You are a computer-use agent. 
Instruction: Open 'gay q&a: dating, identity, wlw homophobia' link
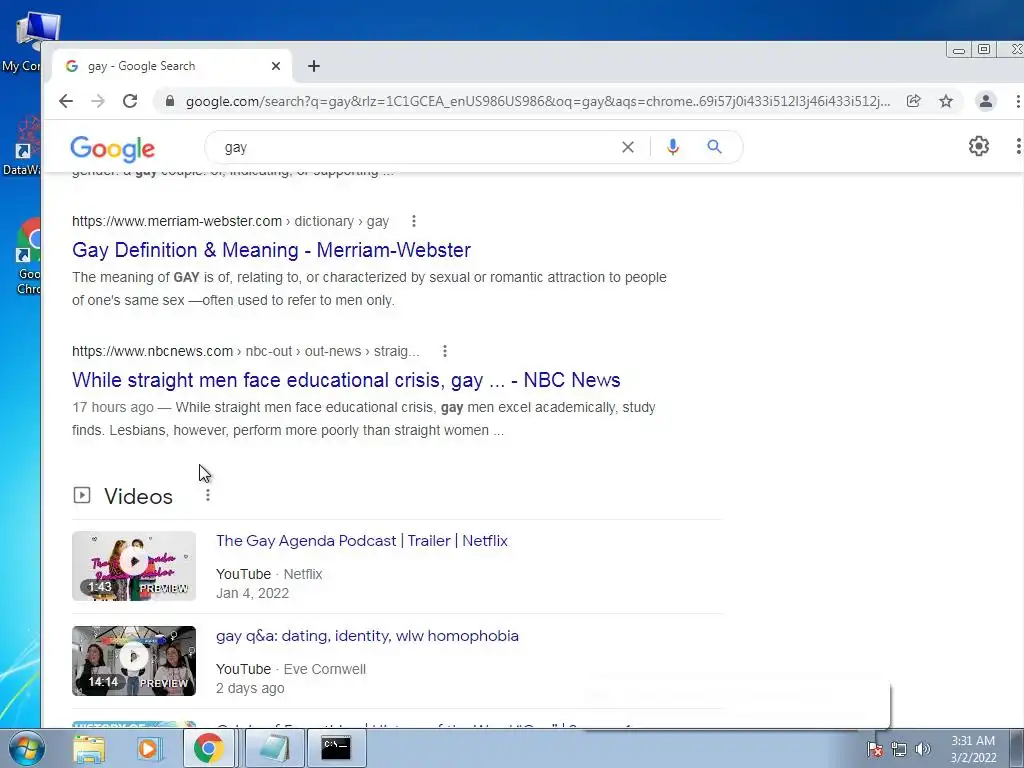pyautogui.click(x=367, y=636)
